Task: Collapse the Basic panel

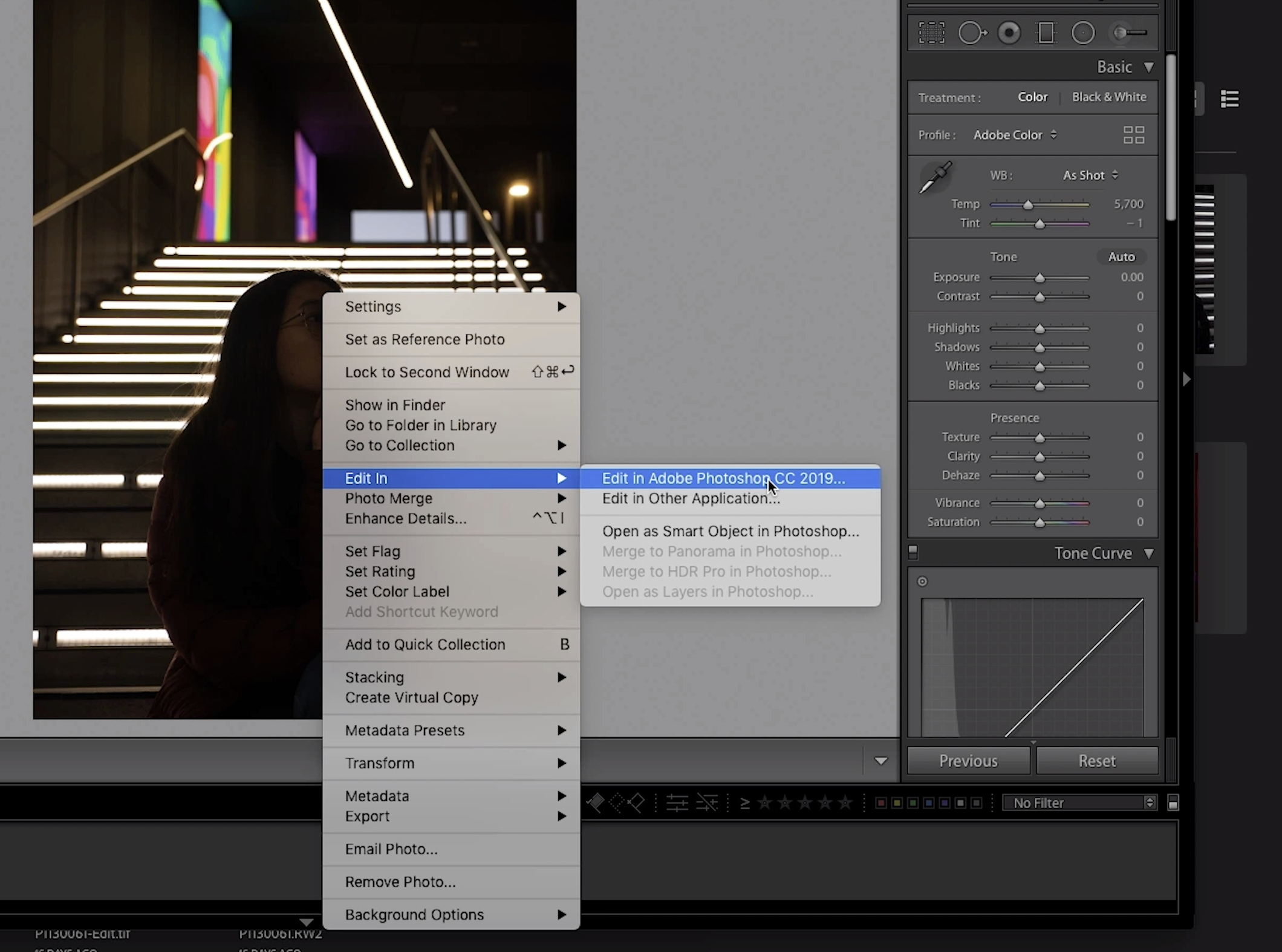Action: [1148, 67]
